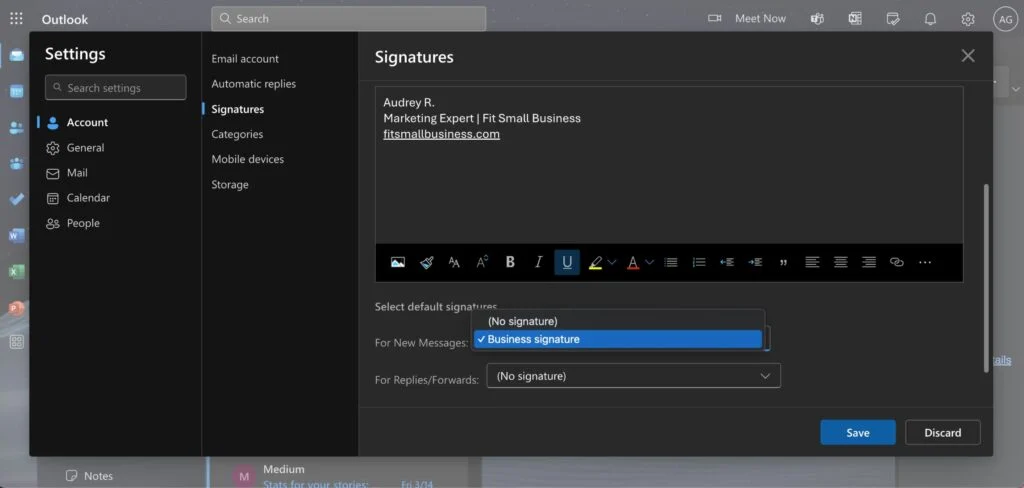The height and width of the screenshot is (488, 1024).
Task: Close the Settings dialog
Action: coord(968,56)
